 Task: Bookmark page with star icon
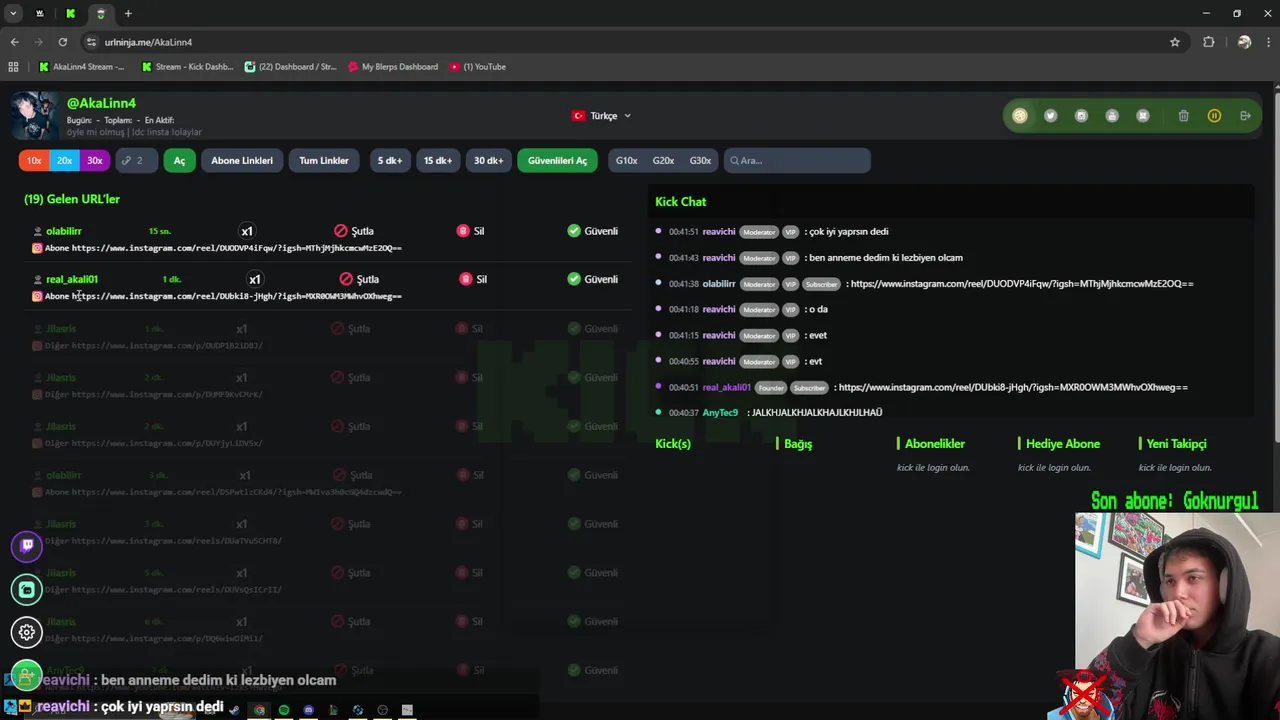[1175, 42]
